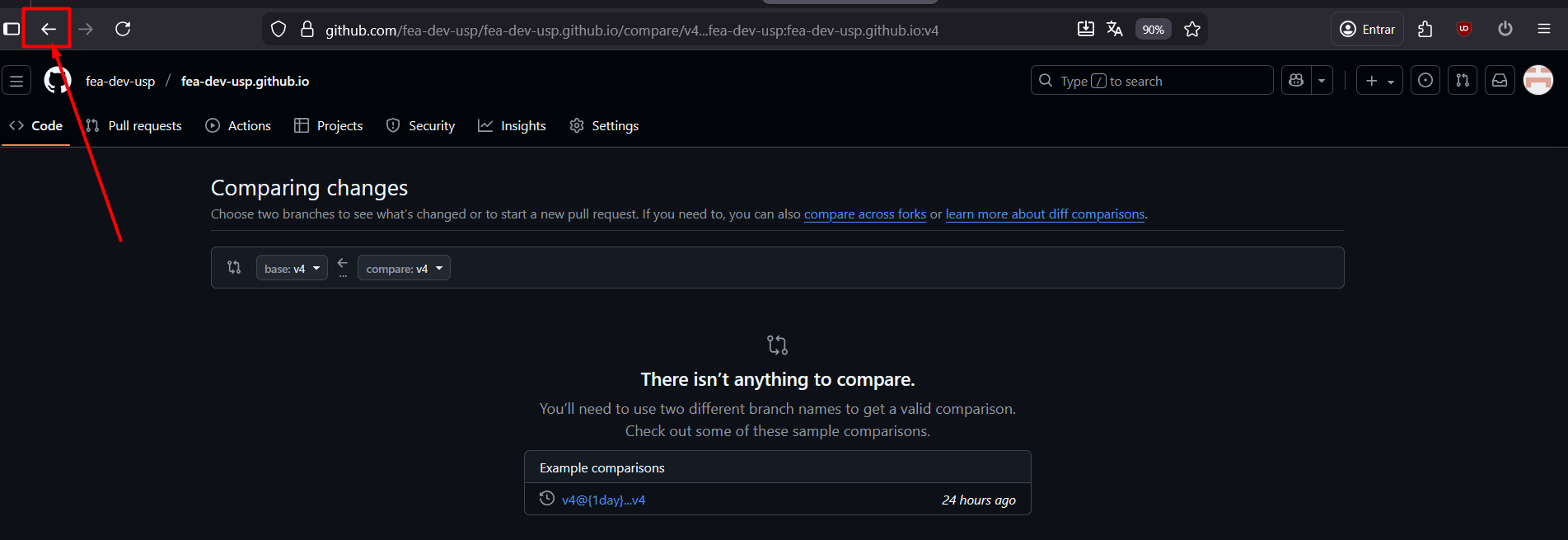The width and height of the screenshot is (1568, 540).
Task: Expand the compare: v4 branch dropdown
Action: 404,269
